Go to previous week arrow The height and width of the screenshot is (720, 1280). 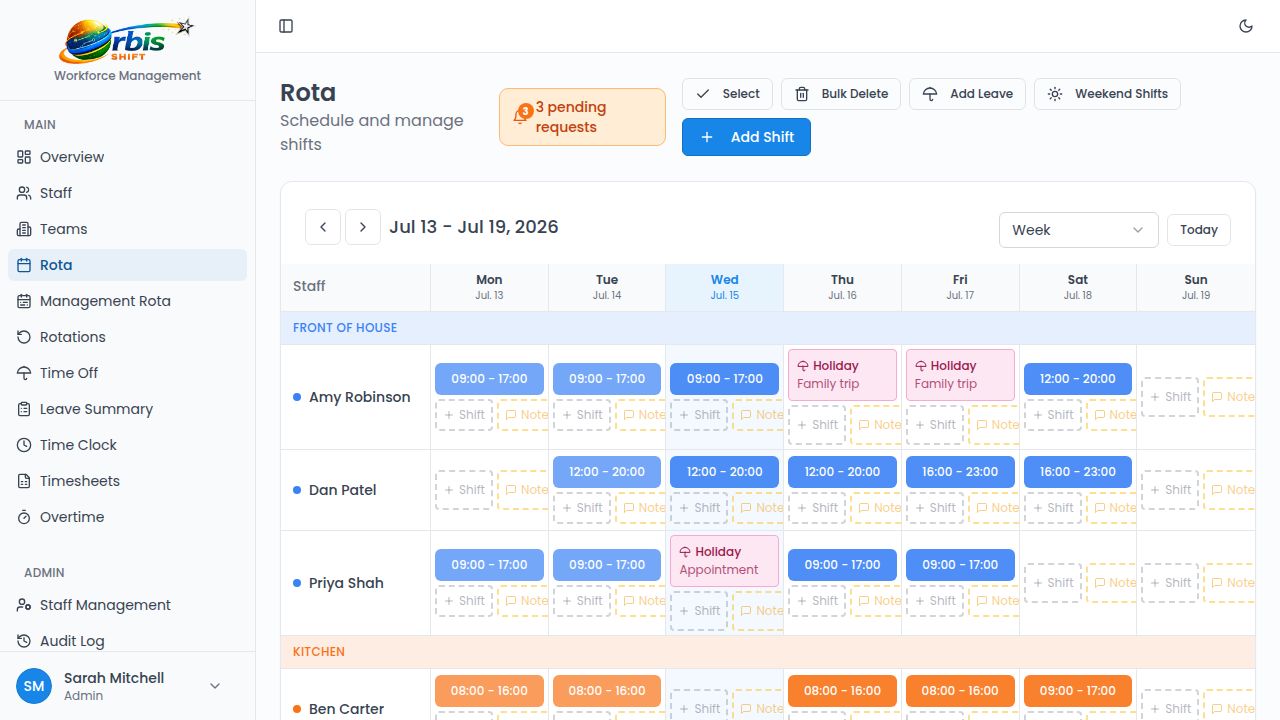pos(323,227)
